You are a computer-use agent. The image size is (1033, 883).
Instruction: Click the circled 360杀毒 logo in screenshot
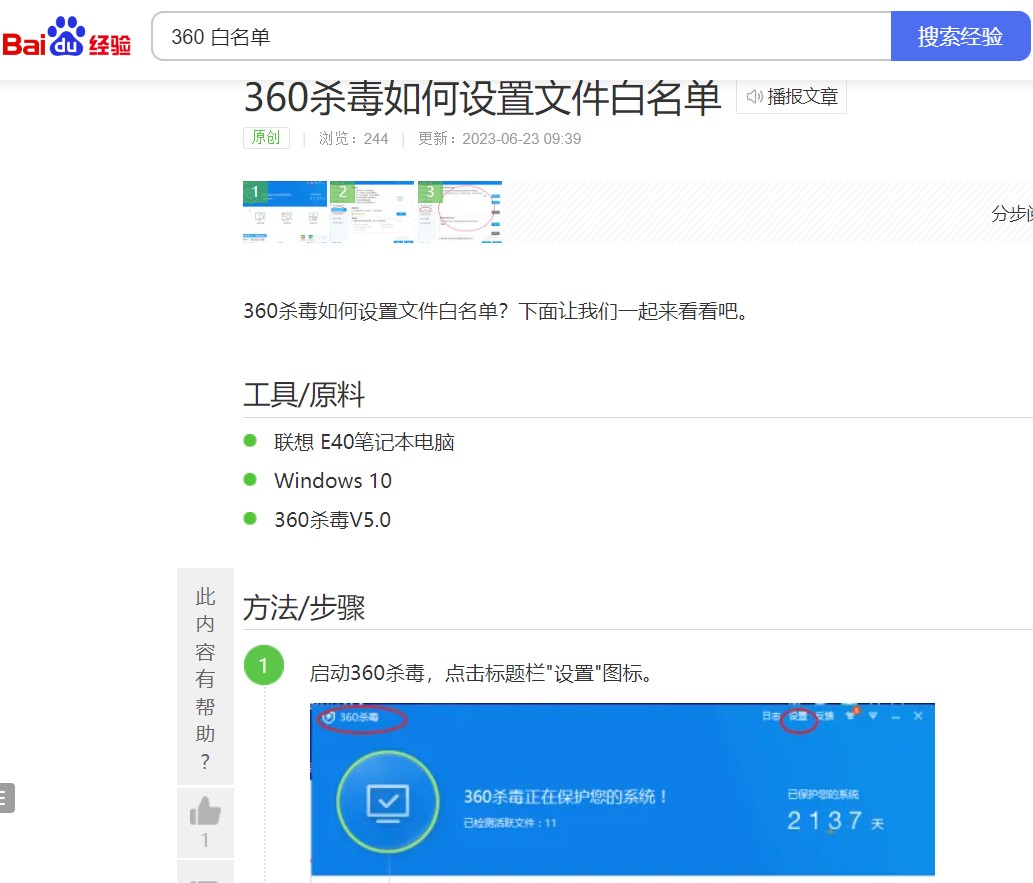(x=361, y=718)
